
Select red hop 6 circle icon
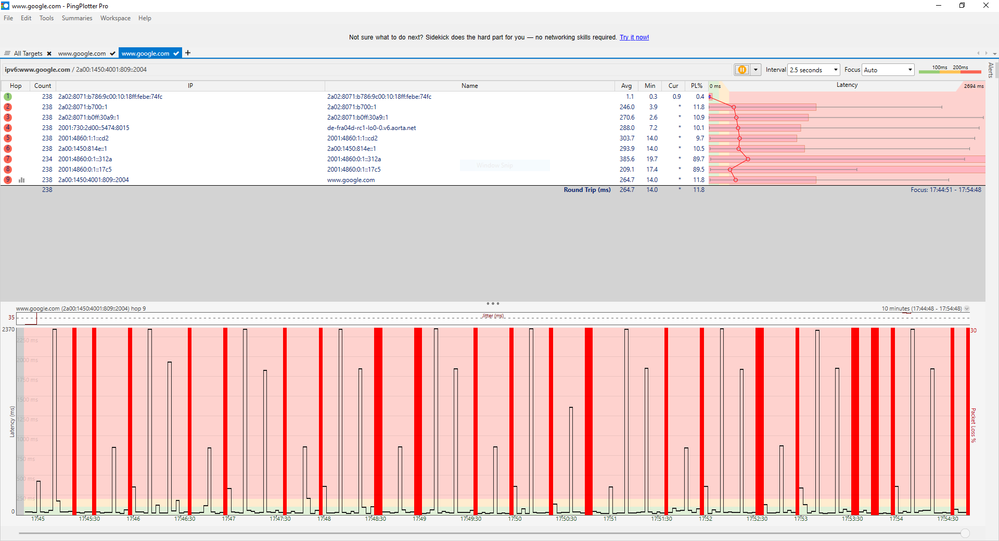[x=8, y=148]
